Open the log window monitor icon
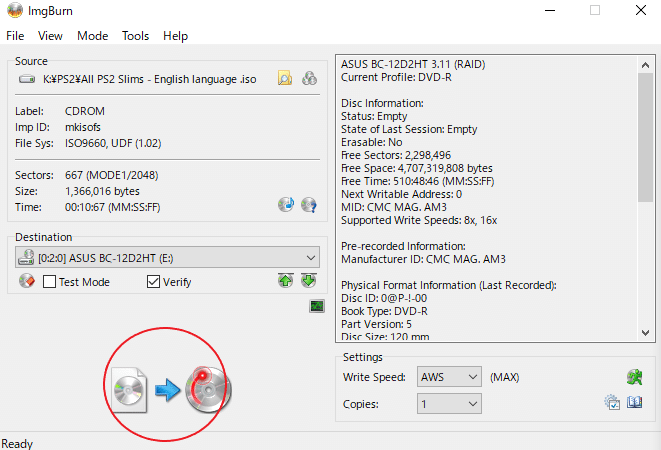This screenshot has width=661, height=450. (317, 306)
